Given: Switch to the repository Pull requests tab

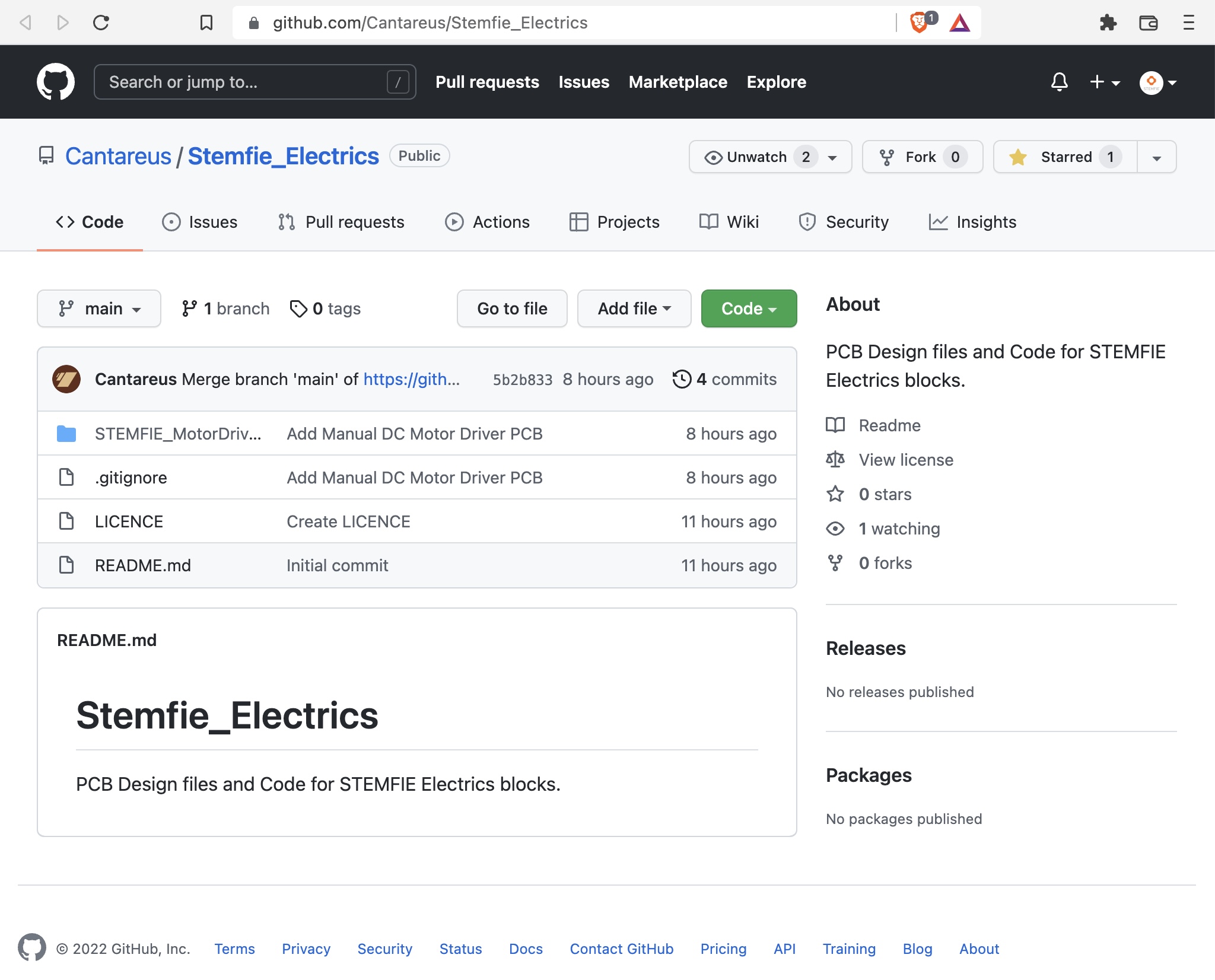Looking at the screenshot, I should click(341, 222).
